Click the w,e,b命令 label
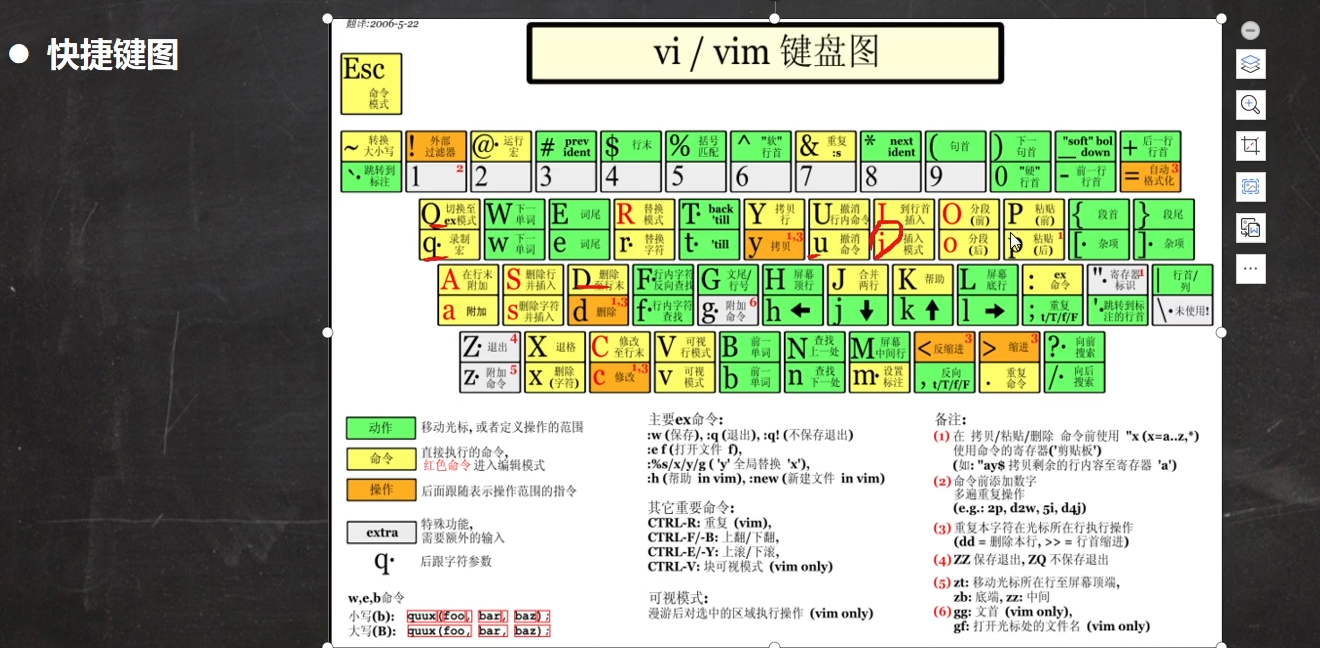The width and height of the screenshot is (1320, 648). pyautogui.click(x=376, y=598)
